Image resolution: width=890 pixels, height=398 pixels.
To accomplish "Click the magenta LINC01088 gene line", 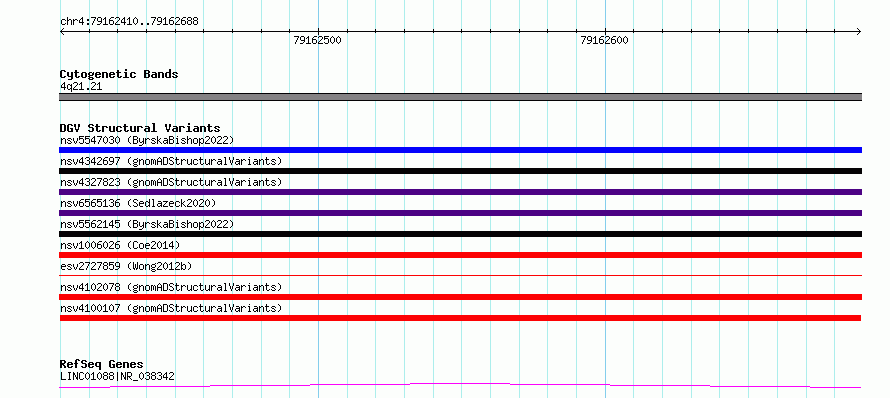I will click(x=460, y=386).
